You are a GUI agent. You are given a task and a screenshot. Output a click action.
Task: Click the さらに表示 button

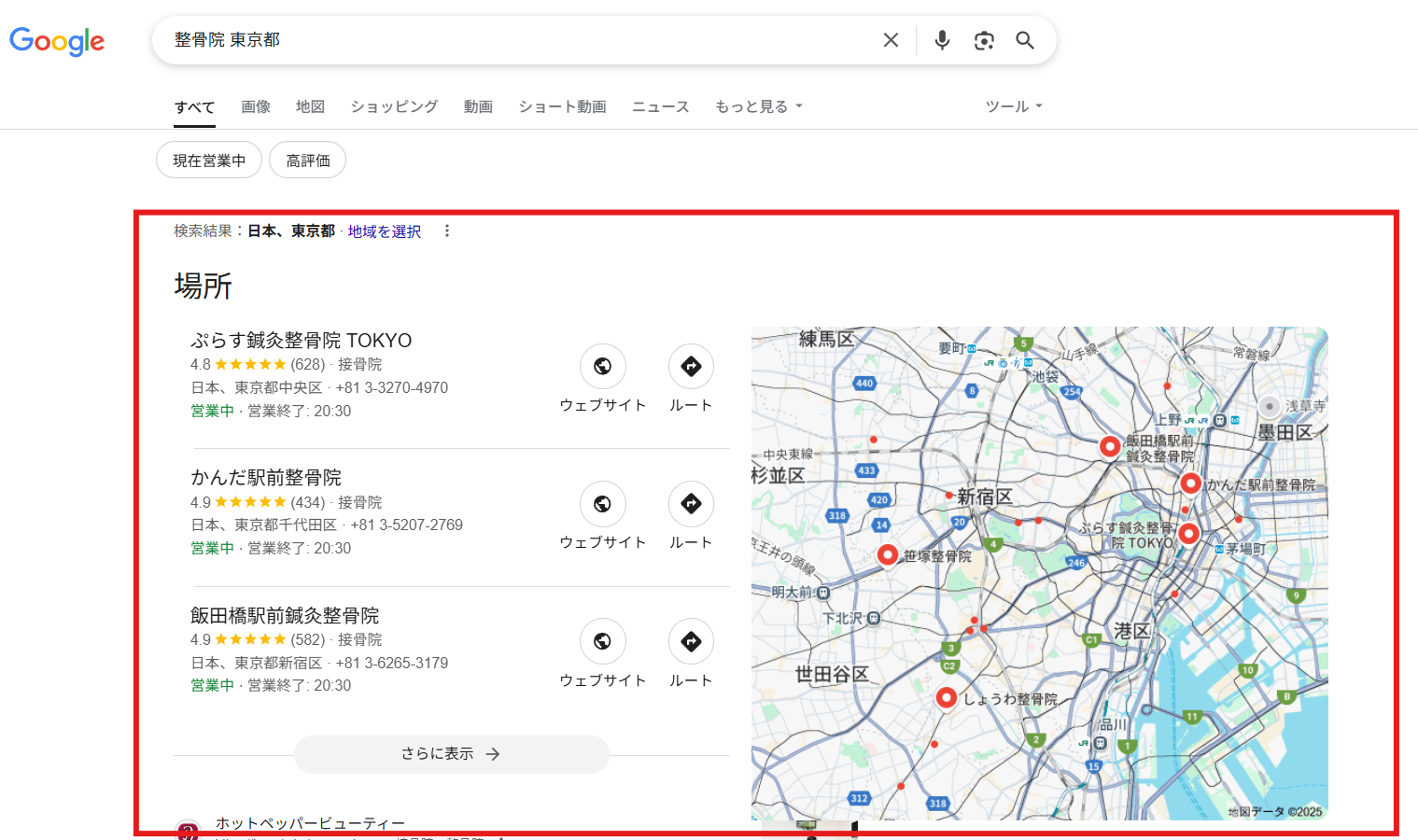(x=451, y=754)
